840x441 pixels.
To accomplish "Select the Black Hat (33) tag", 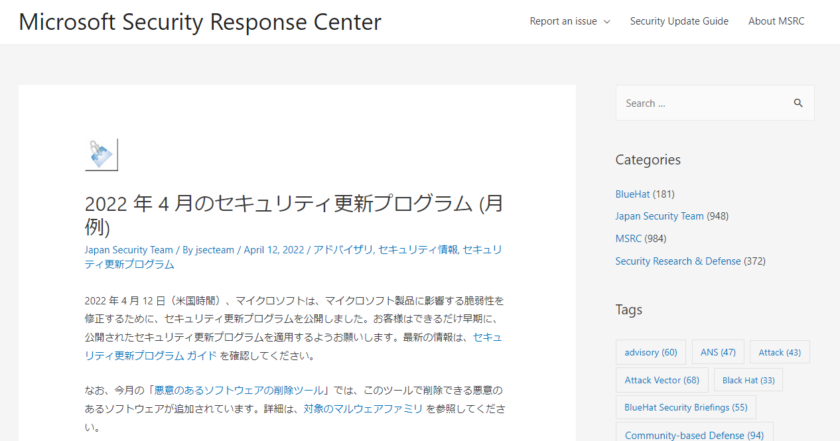I will click(x=748, y=380).
